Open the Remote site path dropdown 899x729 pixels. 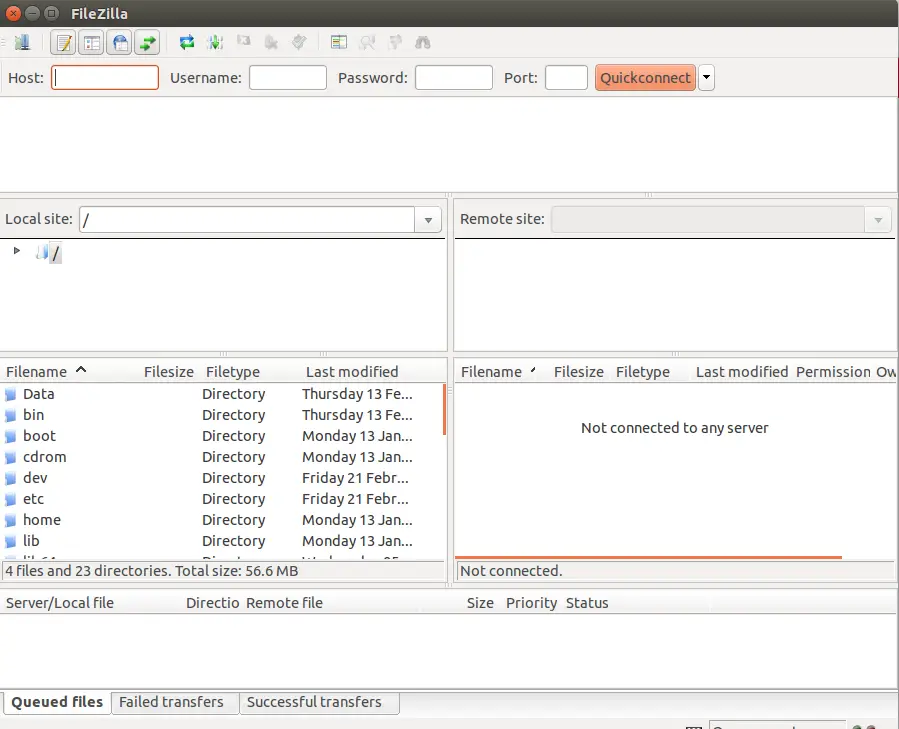tap(878, 220)
